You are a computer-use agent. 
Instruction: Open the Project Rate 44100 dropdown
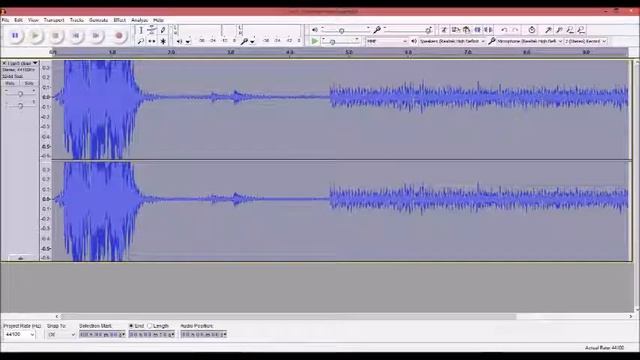(19, 334)
